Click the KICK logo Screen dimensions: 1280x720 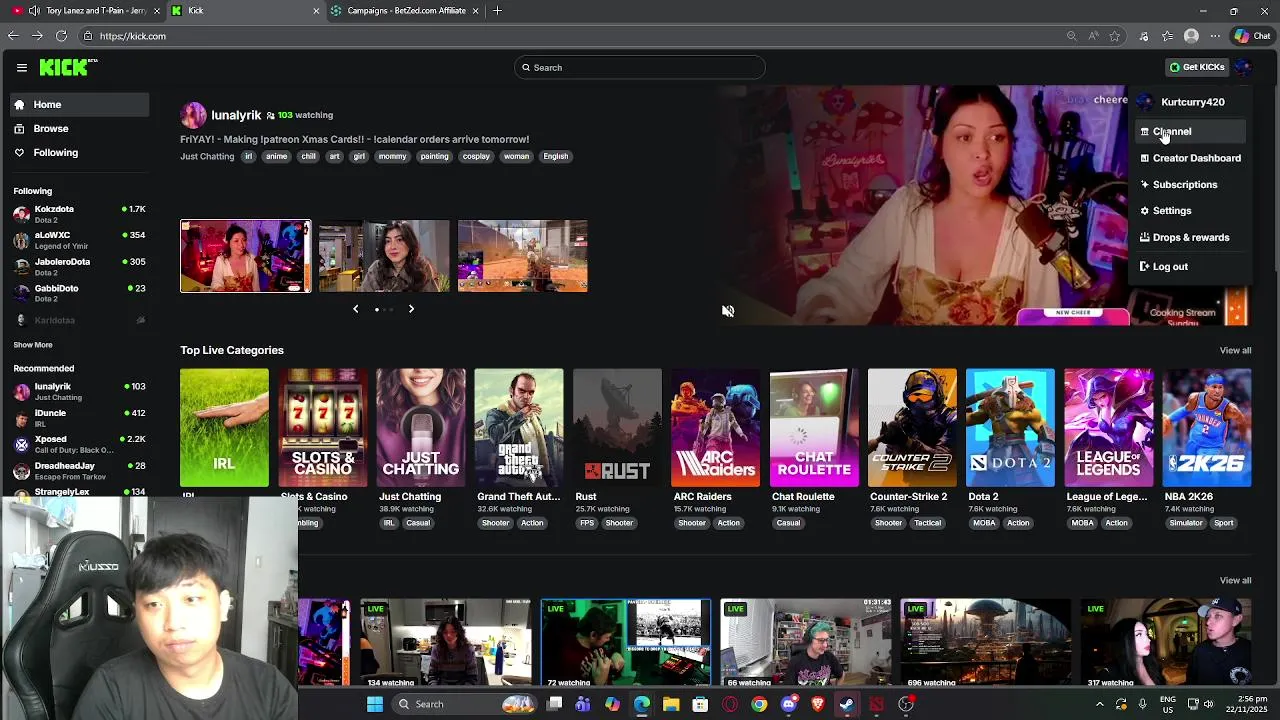68,67
